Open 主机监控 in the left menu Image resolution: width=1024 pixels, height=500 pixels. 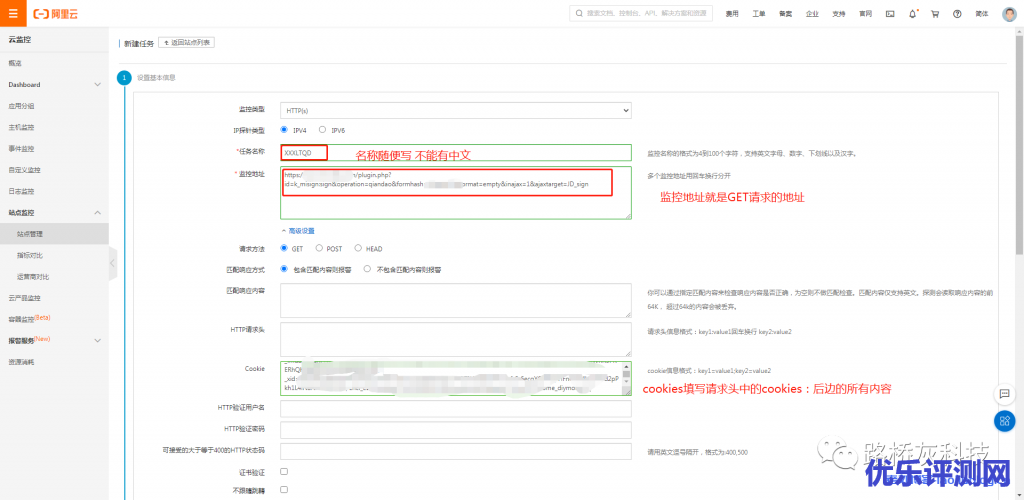(22, 127)
